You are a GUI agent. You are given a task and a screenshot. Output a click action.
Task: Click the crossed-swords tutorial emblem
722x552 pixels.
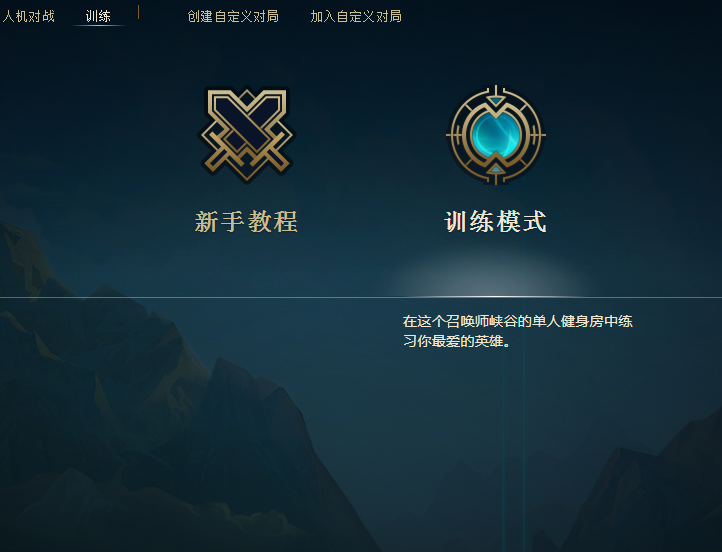pos(247,134)
